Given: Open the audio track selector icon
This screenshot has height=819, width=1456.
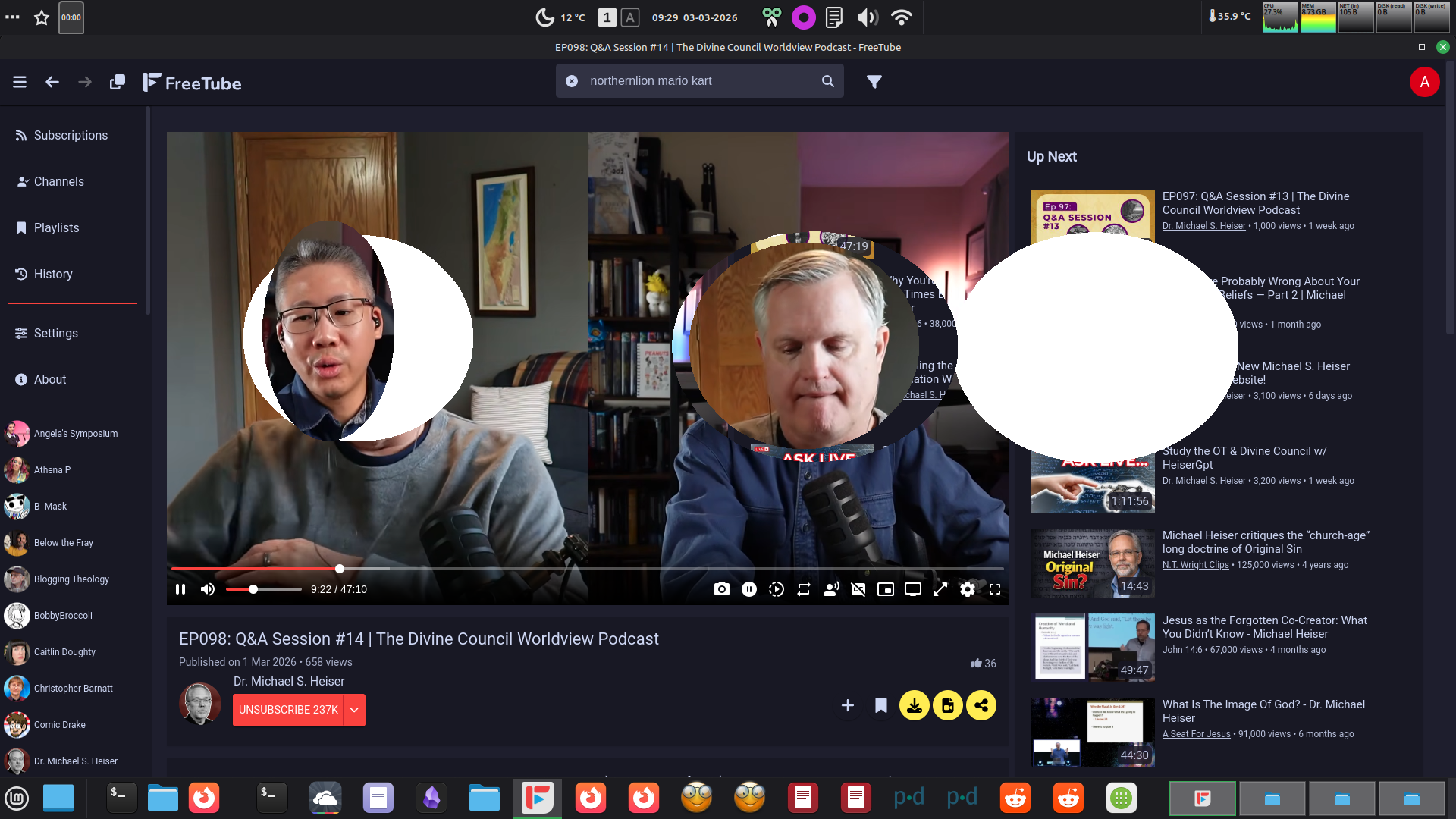Looking at the screenshot, I should tap(831, 589).
